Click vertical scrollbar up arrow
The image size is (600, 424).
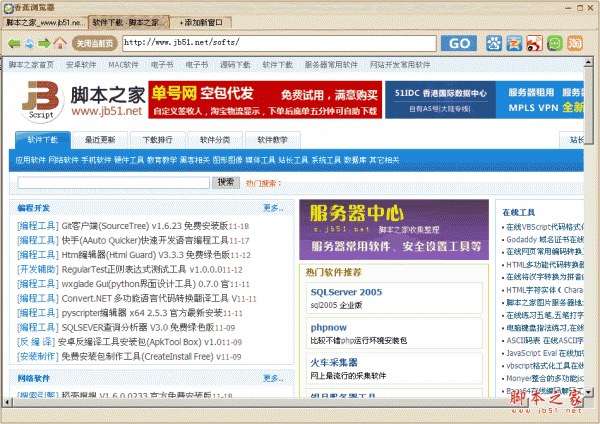589,62
